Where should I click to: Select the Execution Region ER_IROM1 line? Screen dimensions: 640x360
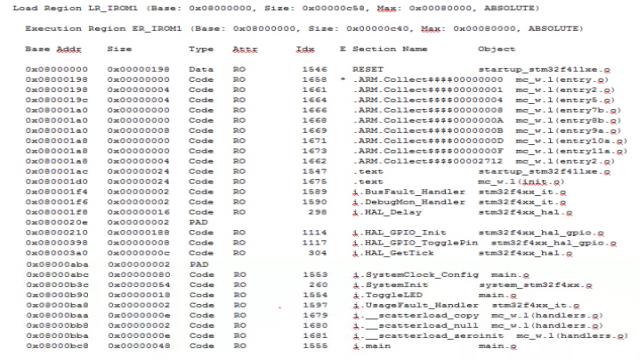pyautogui.click(x=304, y=29)
